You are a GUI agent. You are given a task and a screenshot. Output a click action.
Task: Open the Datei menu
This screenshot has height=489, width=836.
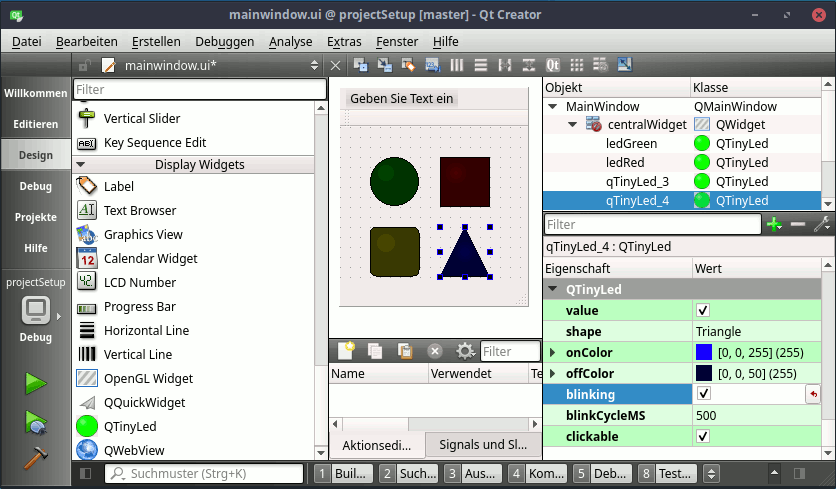click(x=26, y=42)
